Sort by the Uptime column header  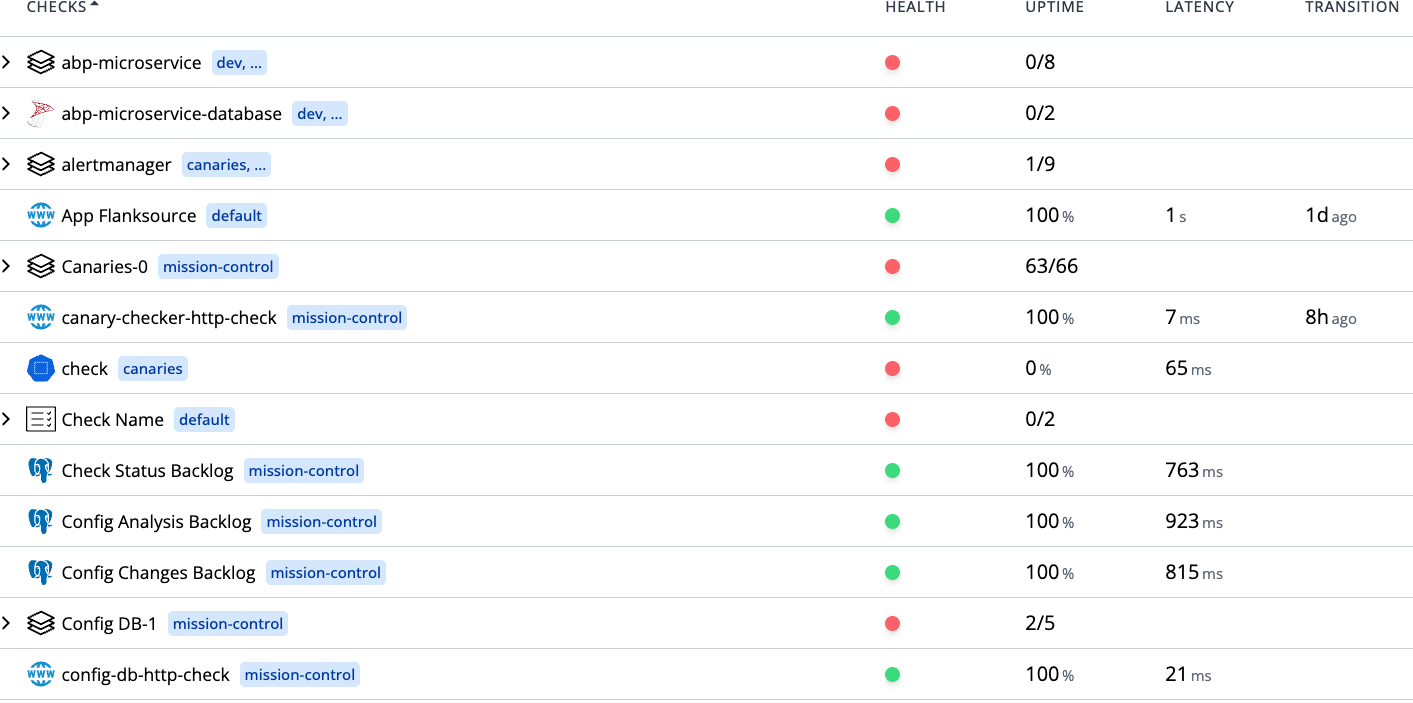coord(1054,7)
